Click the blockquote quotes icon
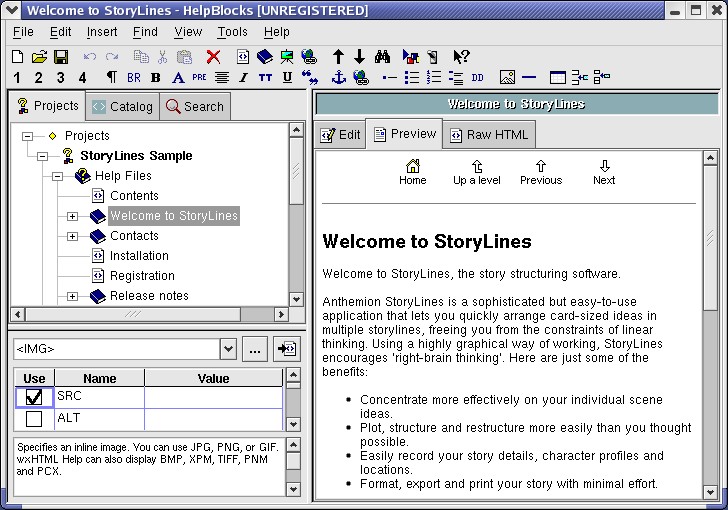This screenshot has height=510, width=728. click(310, 77)
